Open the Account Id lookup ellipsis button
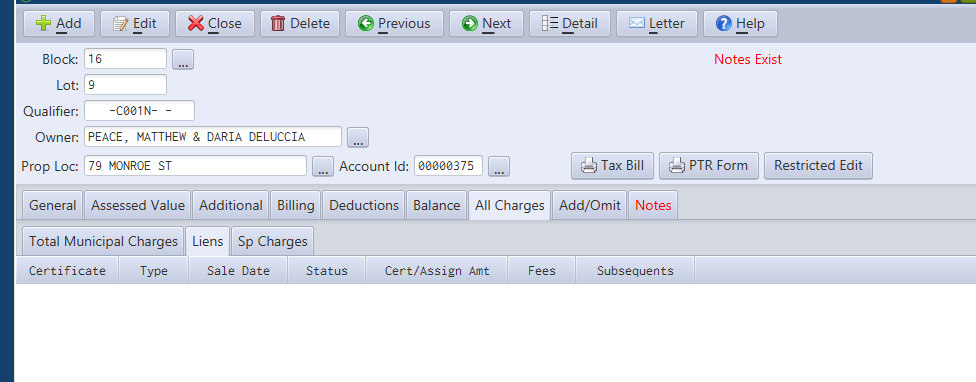The width and height of the screenshot is (976, 382). 499,167
